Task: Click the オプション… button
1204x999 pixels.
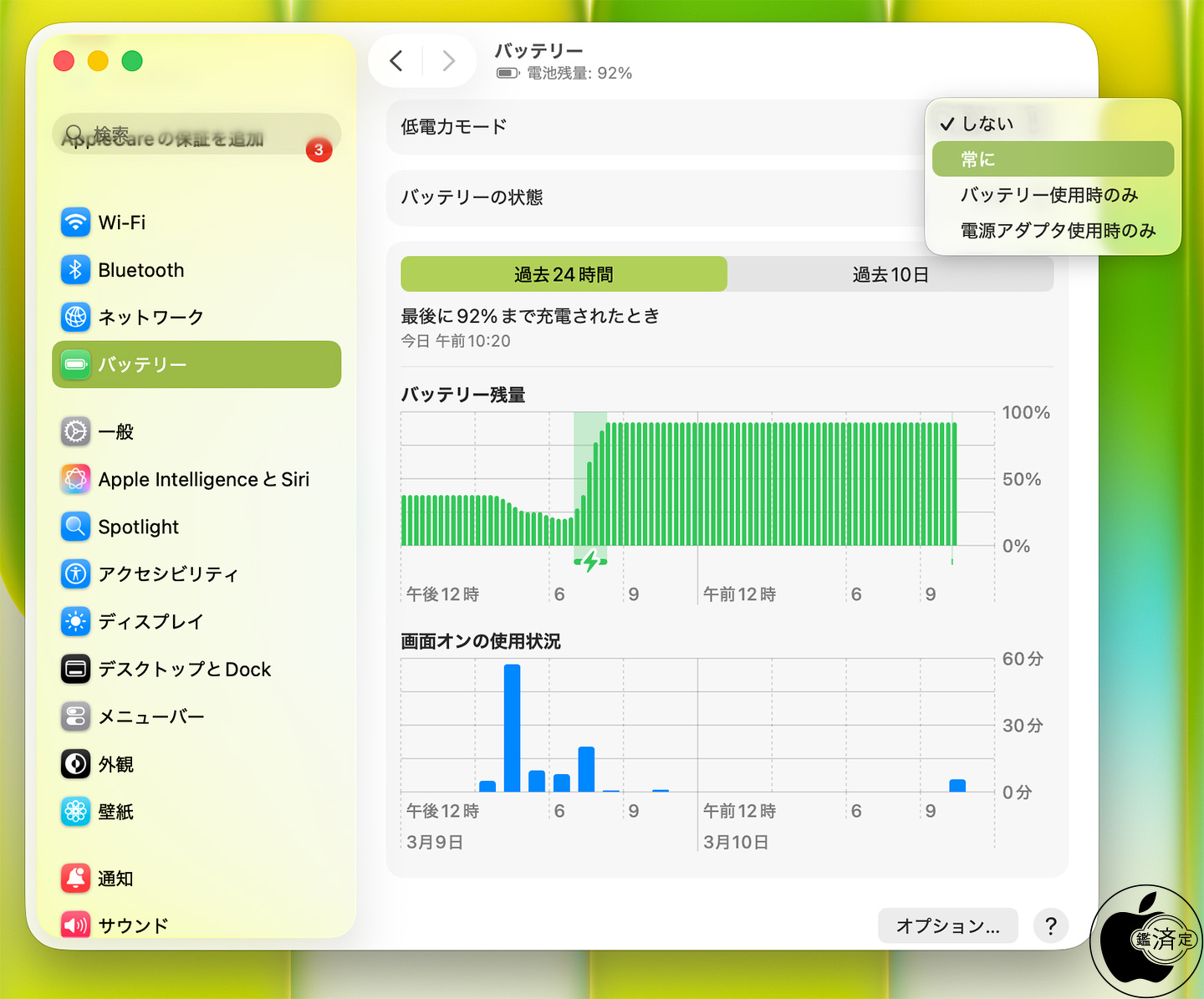Action: tap(947, 925)
